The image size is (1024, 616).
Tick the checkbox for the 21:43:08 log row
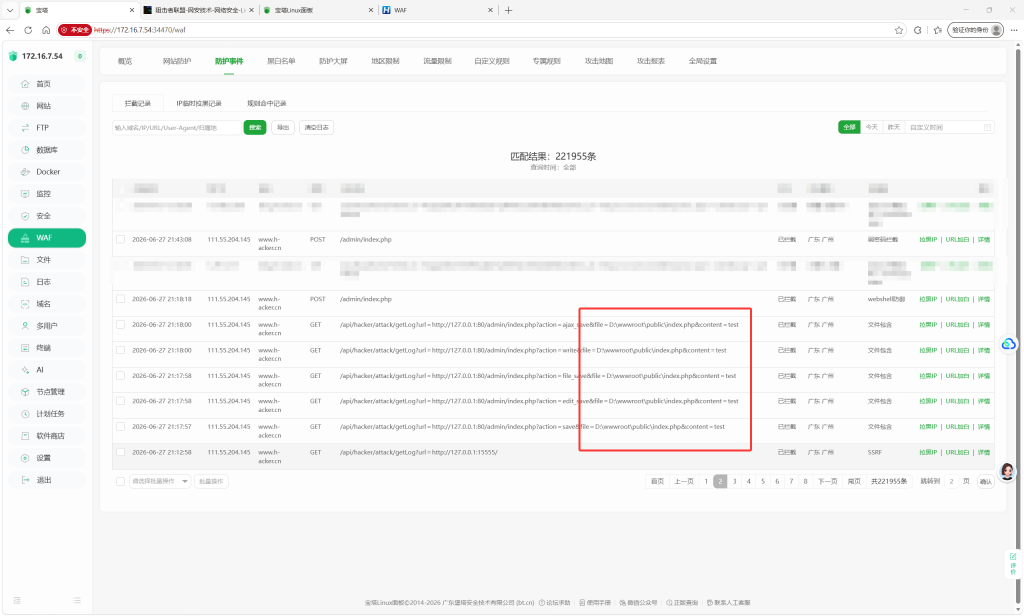pos(120,240)
